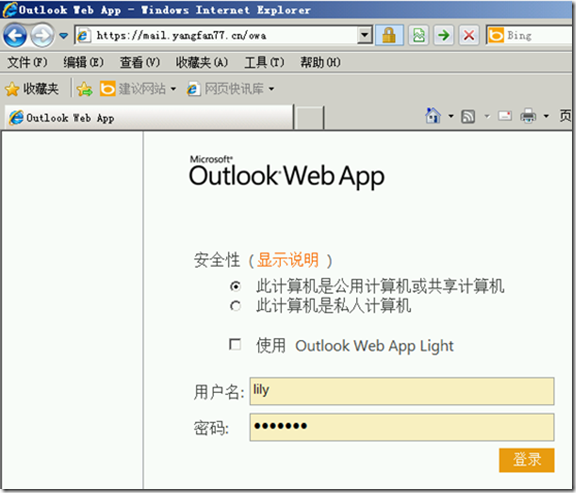The width and height of the screenshot is (576, 493).
Task: Click the 用户名 field containing lily
Action: pos(402,391)
